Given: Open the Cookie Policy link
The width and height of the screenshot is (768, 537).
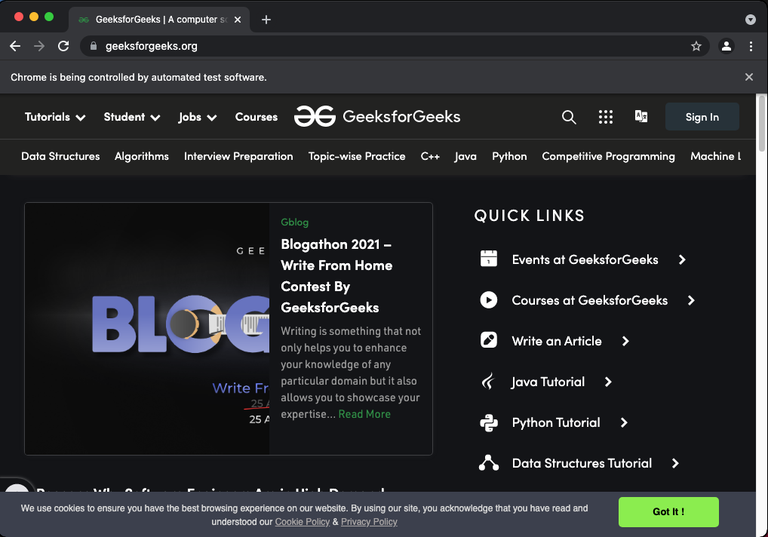Looking at the screenshot, I should [x=302, y=522].
